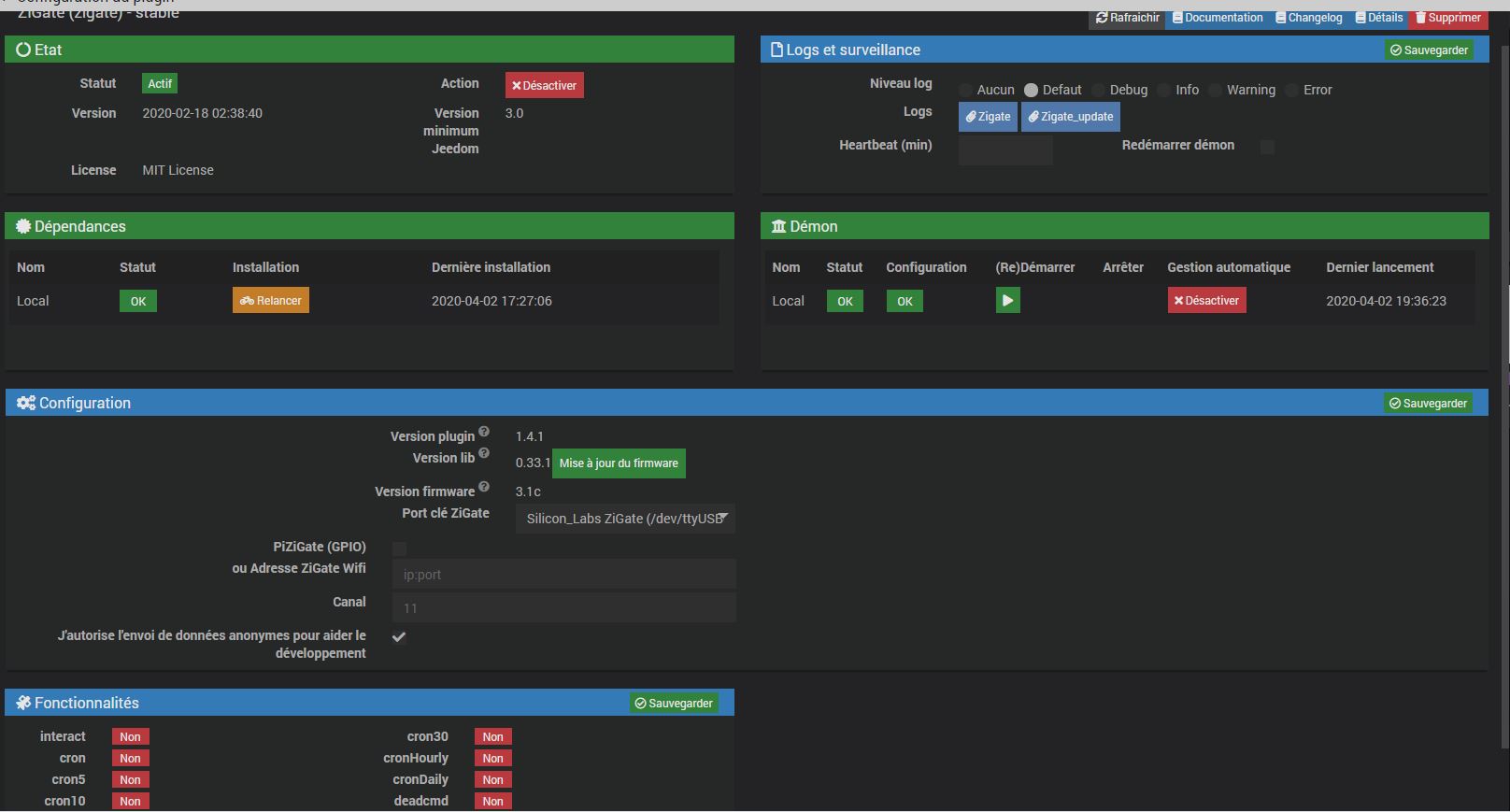Click the ZiGate Wifi ip:port field

(x=563, y=575)
